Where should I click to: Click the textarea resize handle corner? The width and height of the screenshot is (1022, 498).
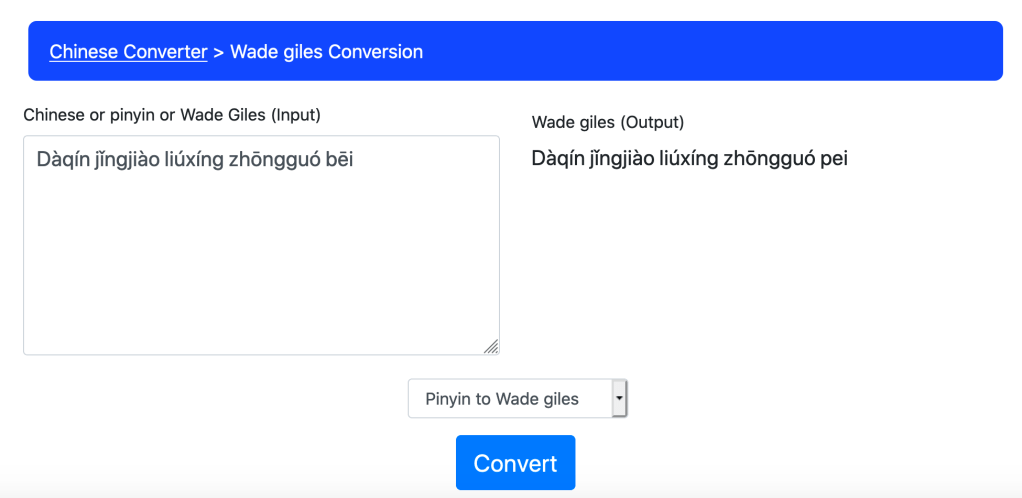pyautogui.click(x=491, y=346)
